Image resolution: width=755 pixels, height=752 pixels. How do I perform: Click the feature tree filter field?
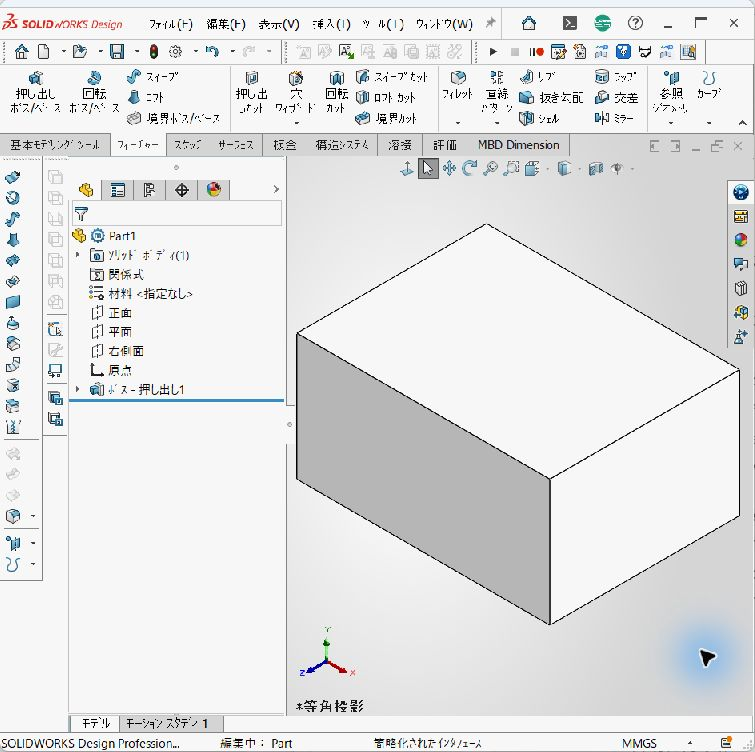tap(177, 213)
